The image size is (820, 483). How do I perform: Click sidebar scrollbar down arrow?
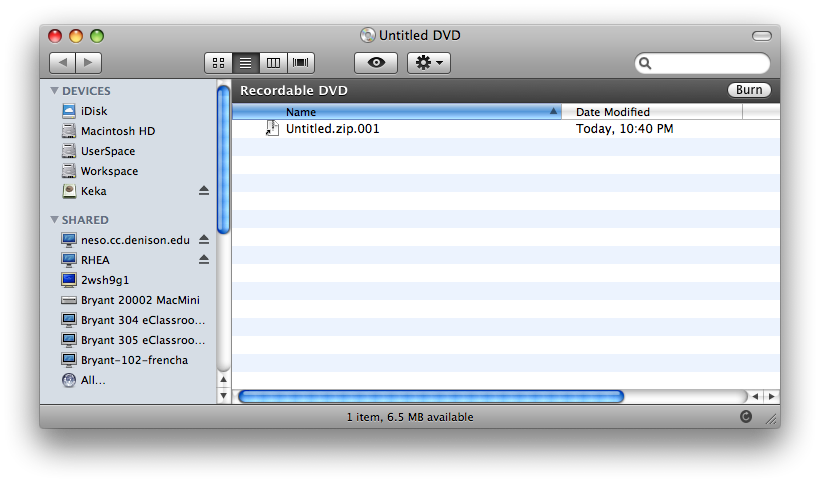click(x=223, y=396)
